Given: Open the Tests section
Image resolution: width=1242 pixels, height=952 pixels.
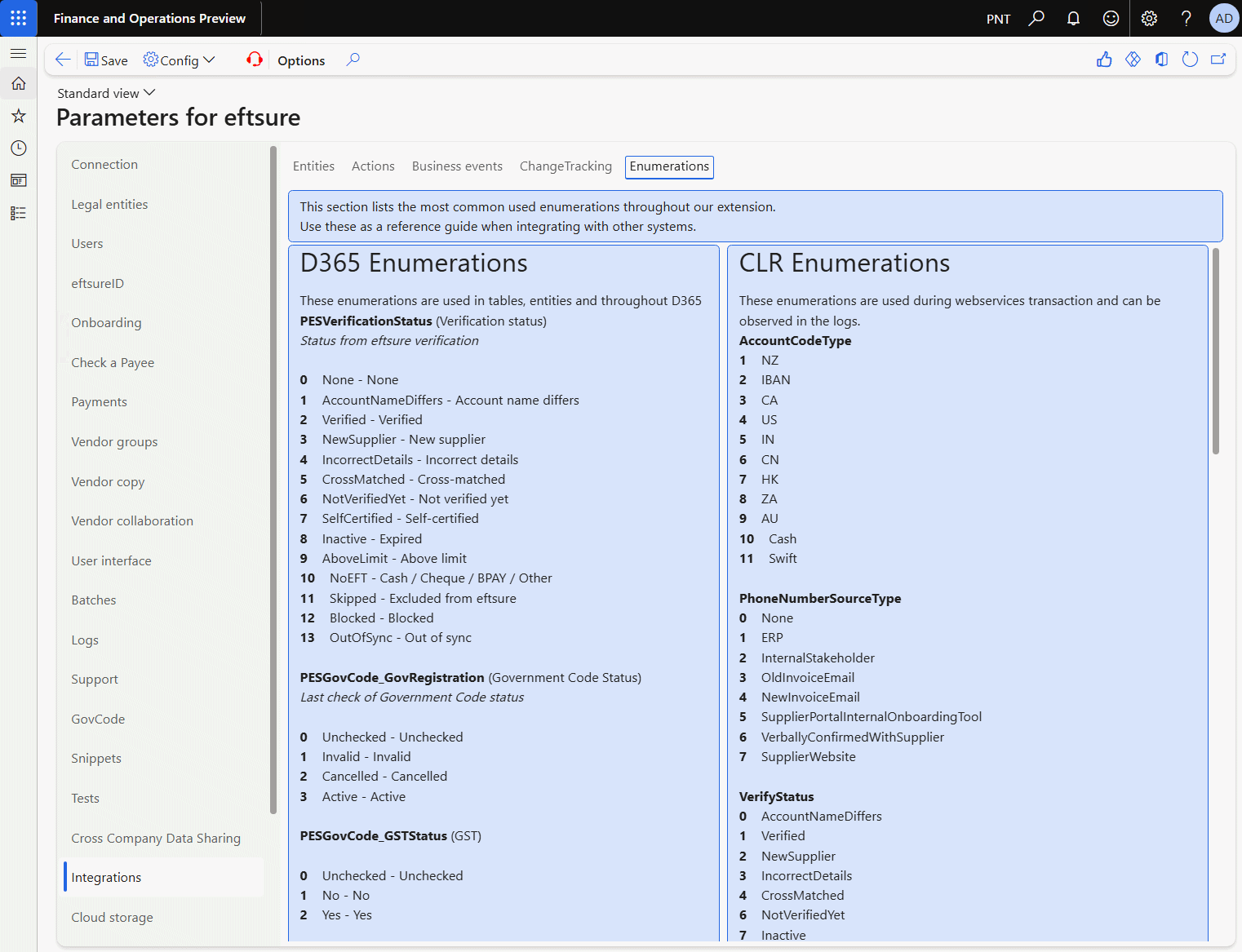Looking at the screenshot, I should [x=85, y=799].
